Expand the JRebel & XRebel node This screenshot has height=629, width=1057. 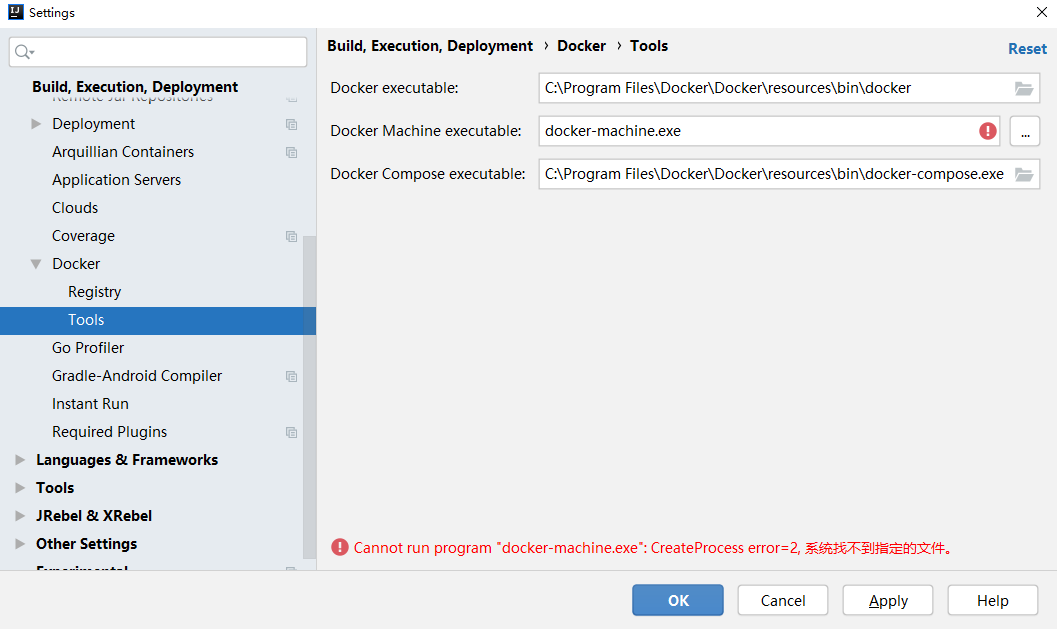pyautogui.click(x=19, y=516)
